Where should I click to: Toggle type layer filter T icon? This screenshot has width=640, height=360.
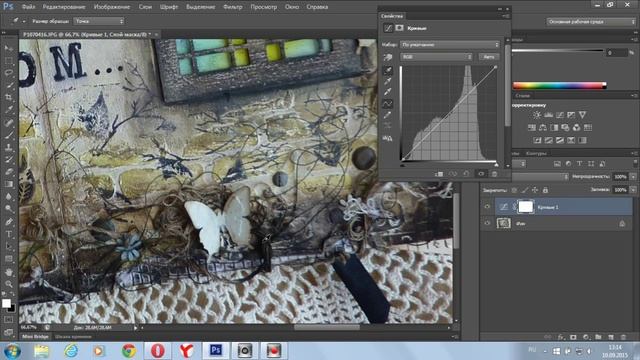[x=579, y=164]
